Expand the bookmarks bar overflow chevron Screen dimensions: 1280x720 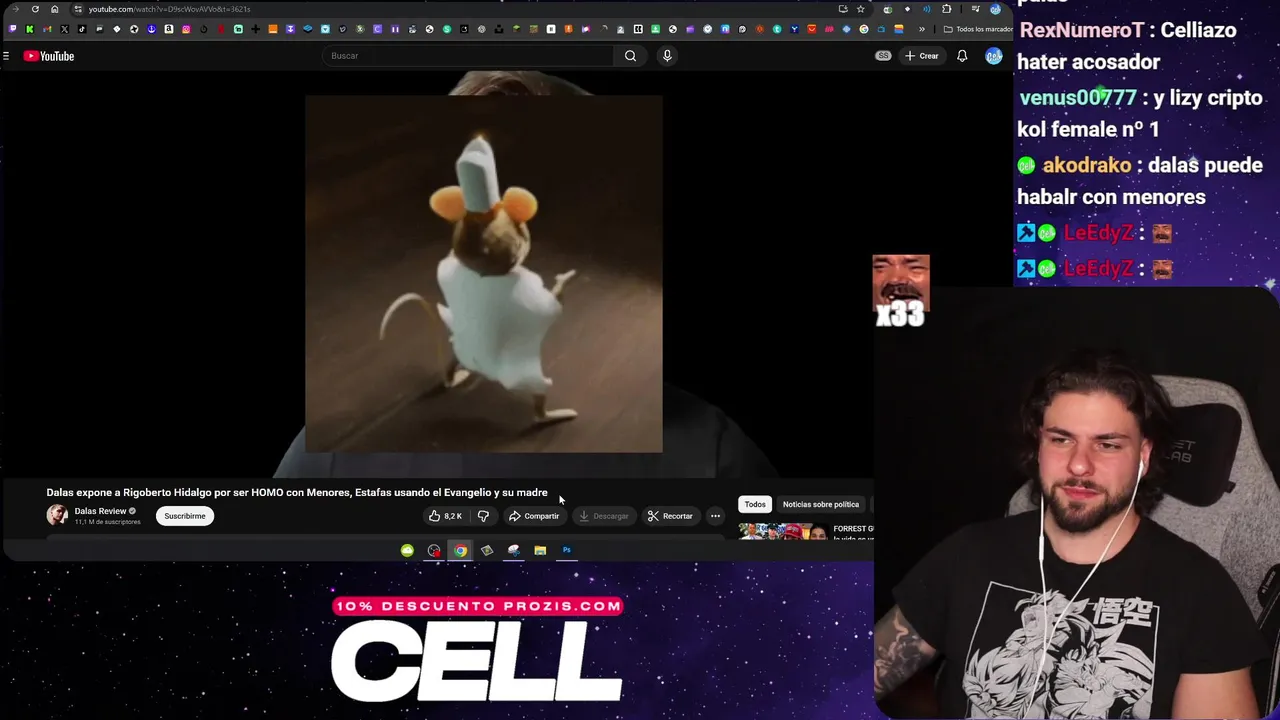coord(922,29)
